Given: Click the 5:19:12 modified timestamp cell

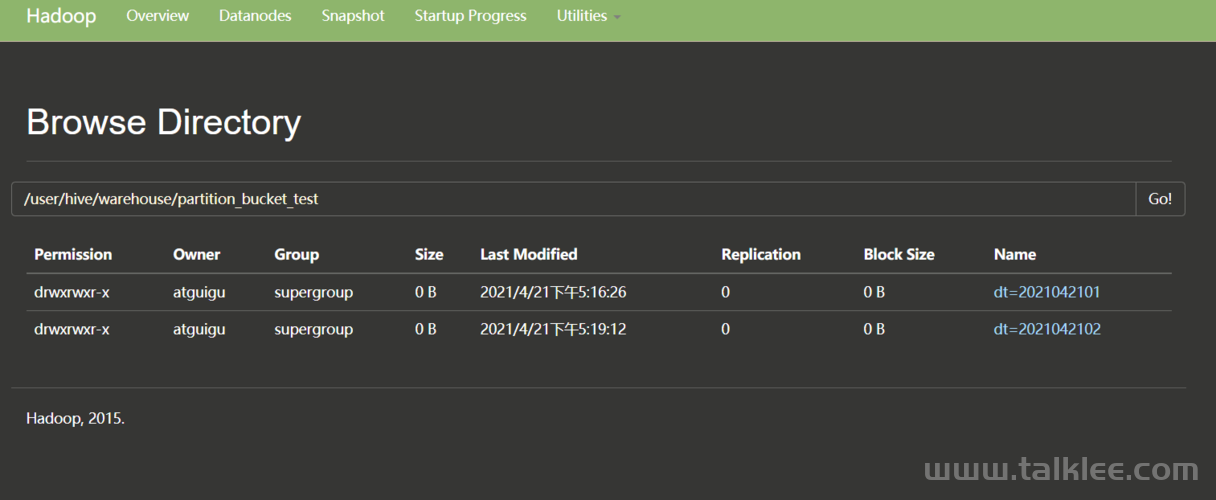Looking at the screenshot, I should (553, 329).
